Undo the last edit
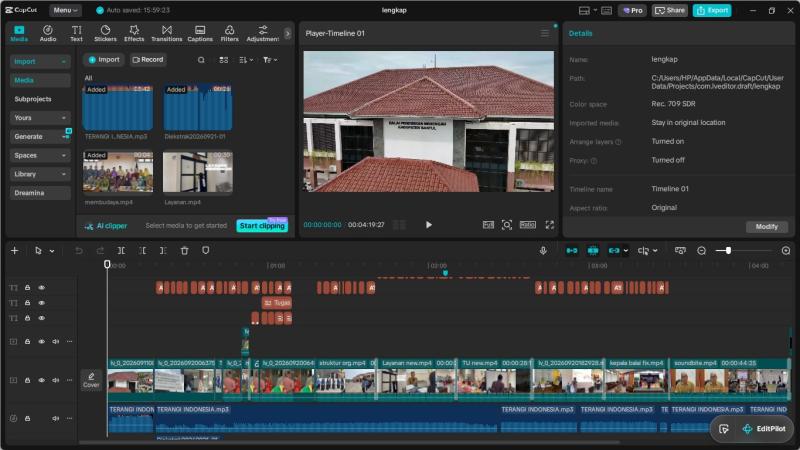The image size is (800, 450). [79, 251]
